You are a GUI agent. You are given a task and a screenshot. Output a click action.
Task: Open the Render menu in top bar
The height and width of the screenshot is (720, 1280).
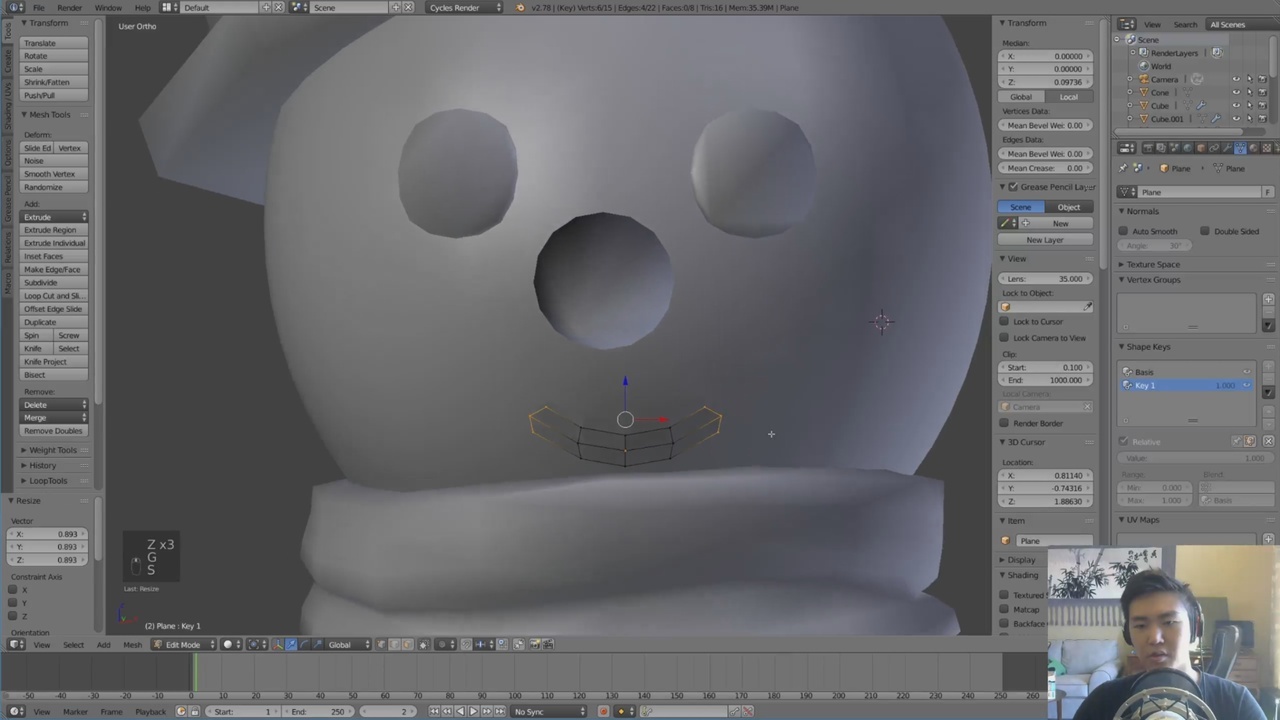coord(69,8)
